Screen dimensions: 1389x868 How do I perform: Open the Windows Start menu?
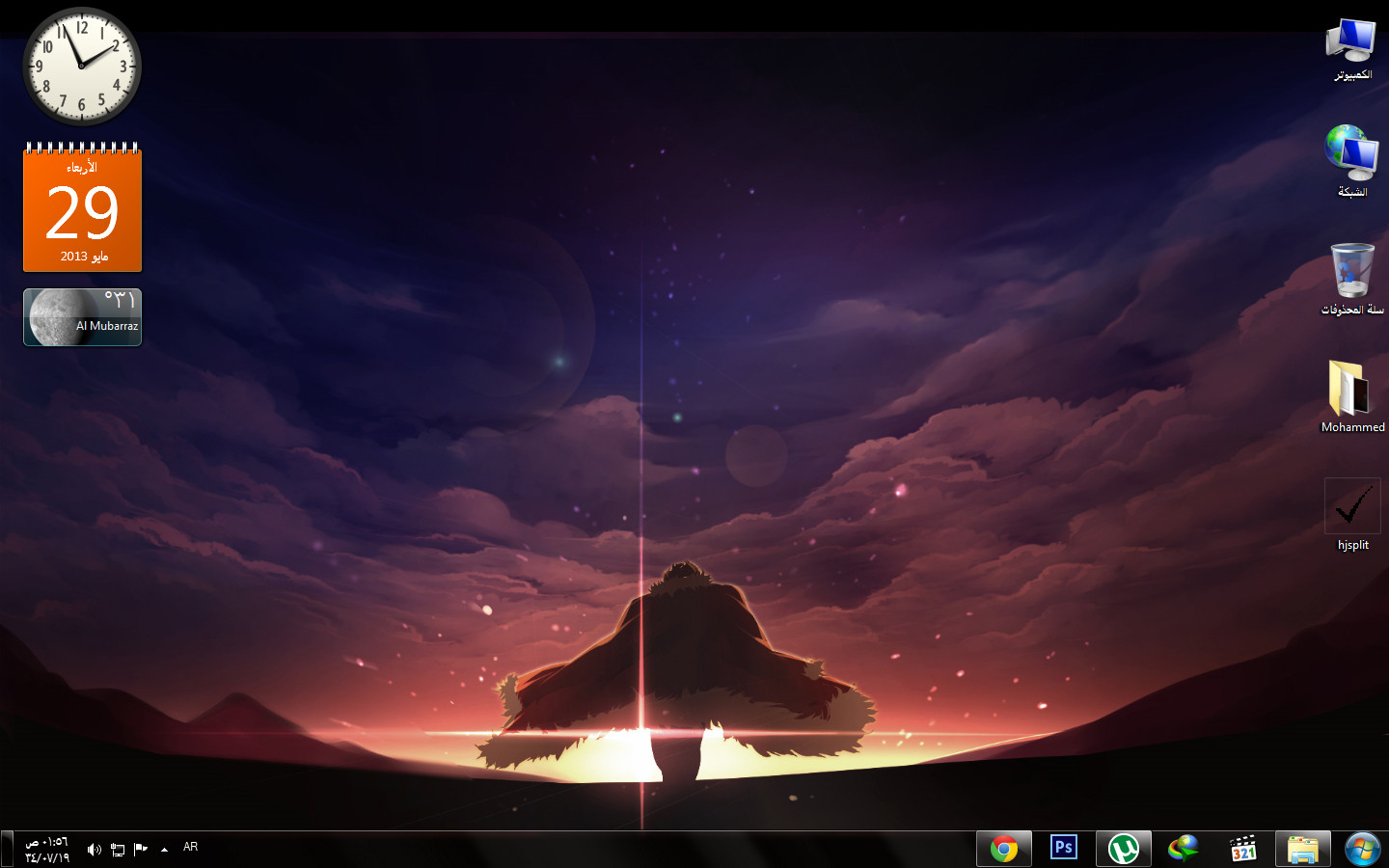[x=1362, y=849]
